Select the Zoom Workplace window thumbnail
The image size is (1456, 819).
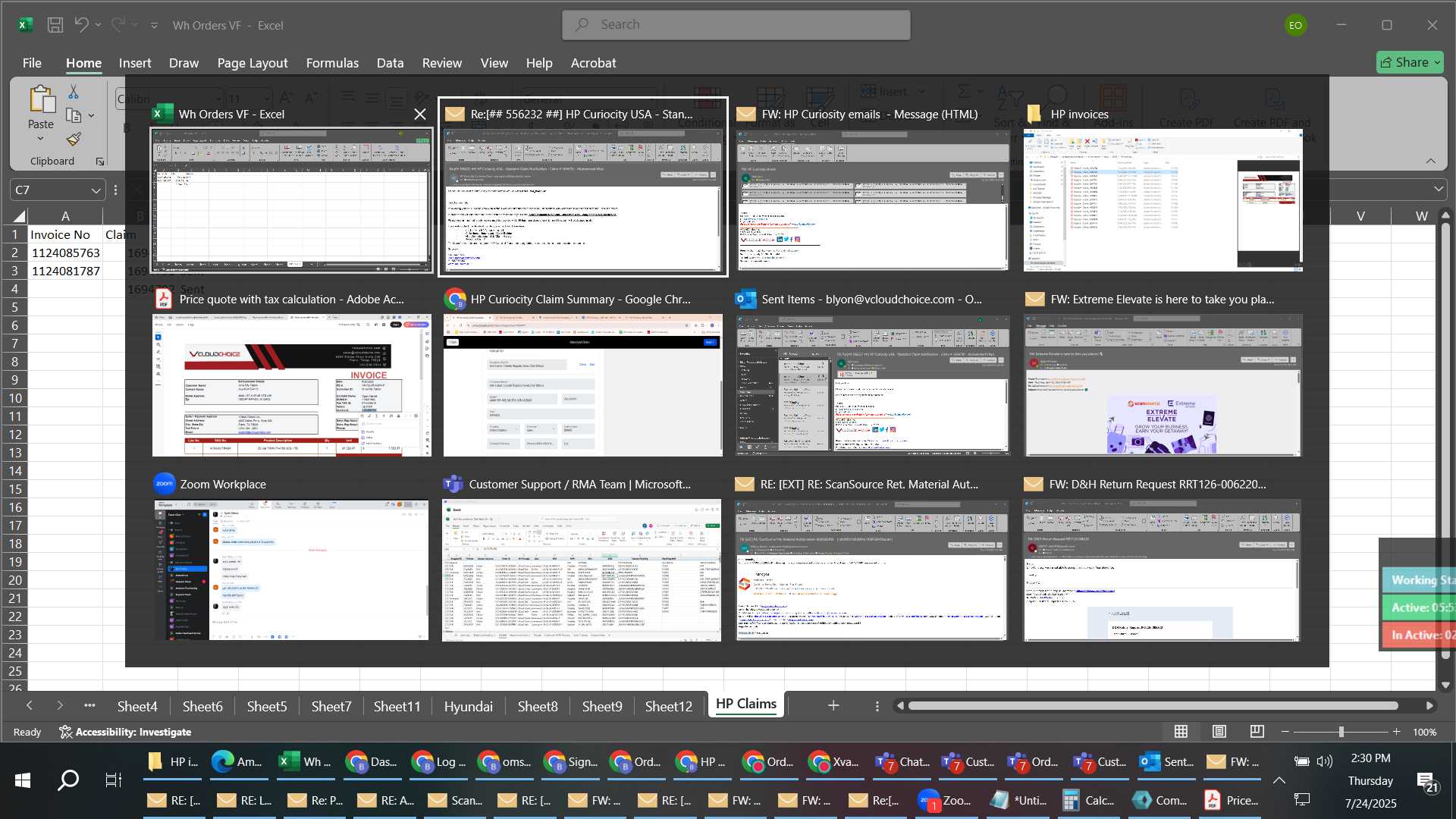(x=291, y=570)
